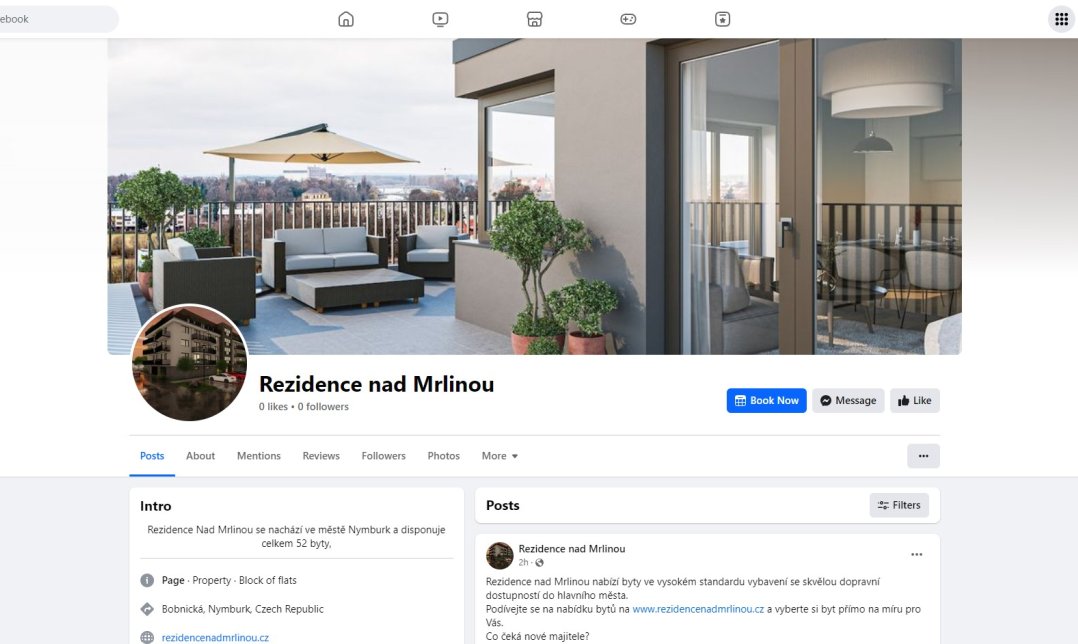The height and width of the screenshot is (644, 1078).
Task: Open the www.rezidencenadmrlinou.cz link in post
Action: [698, 609]
